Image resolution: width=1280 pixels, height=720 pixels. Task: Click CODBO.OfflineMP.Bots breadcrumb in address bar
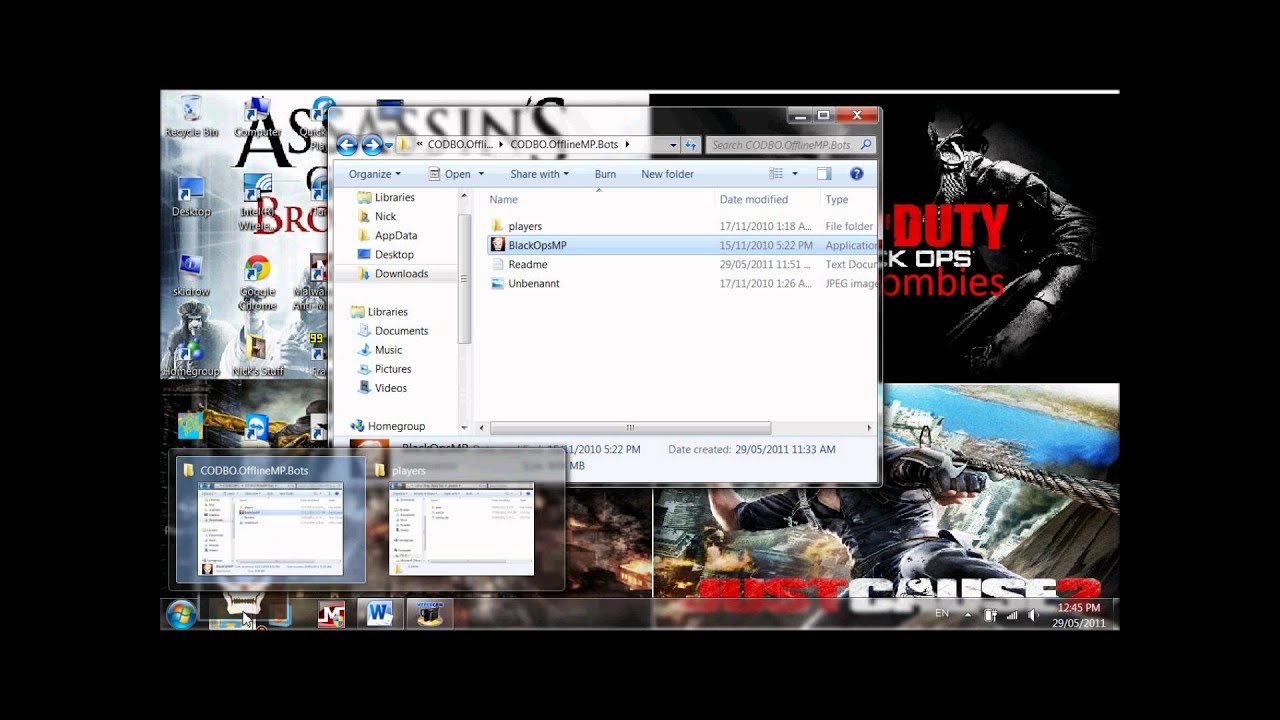pyautogui.click(x=566, y=145)
